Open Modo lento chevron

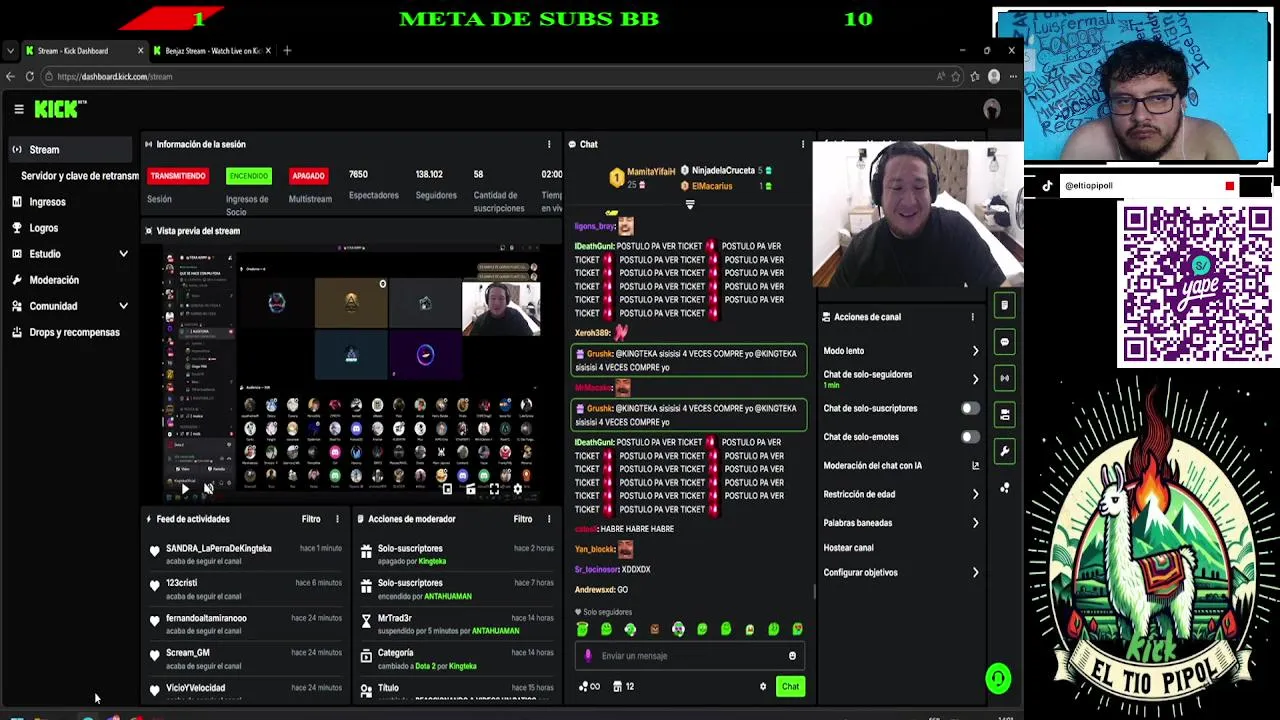pos(975,351)
